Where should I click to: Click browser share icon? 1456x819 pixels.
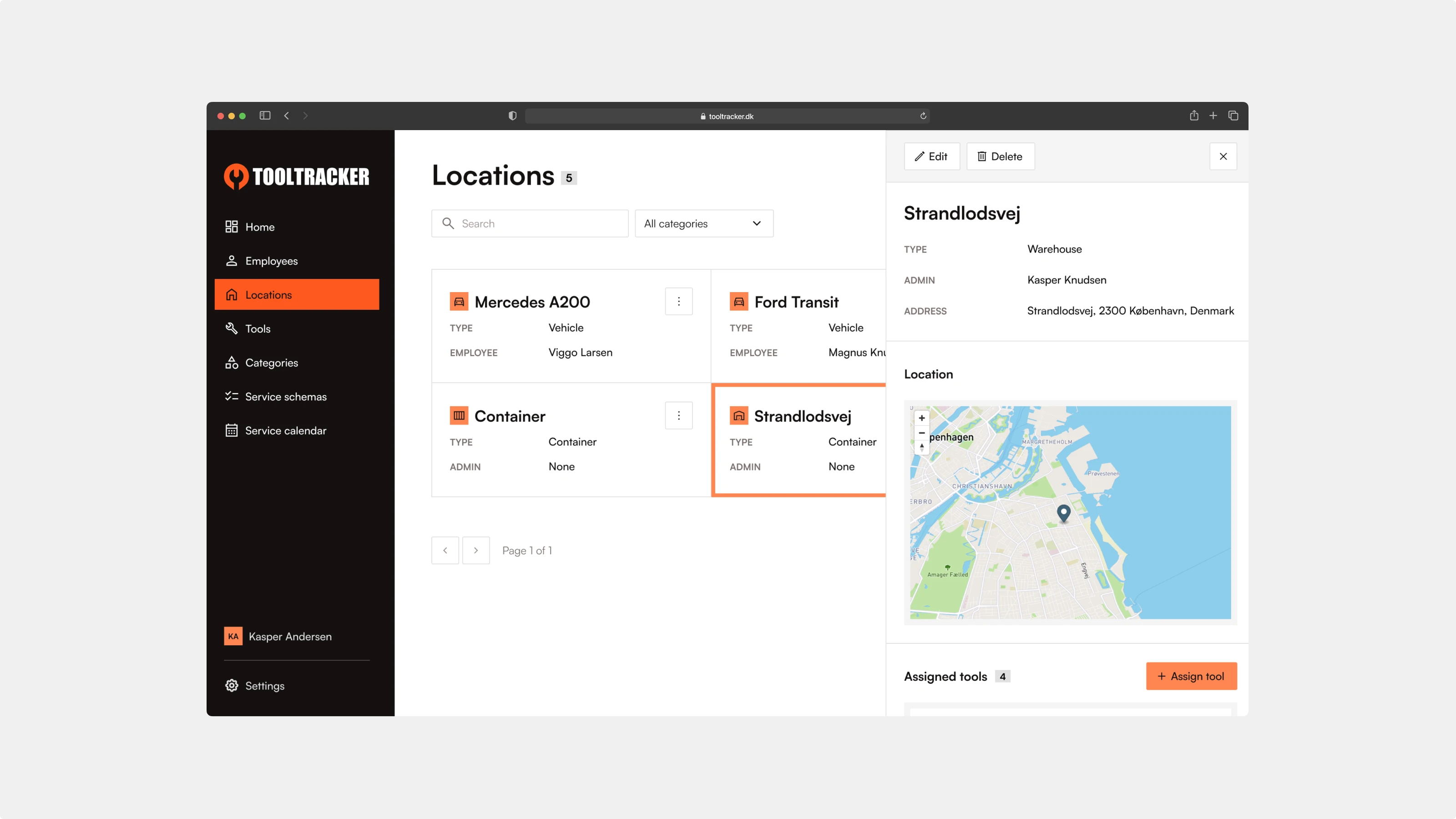(1194, 115)
